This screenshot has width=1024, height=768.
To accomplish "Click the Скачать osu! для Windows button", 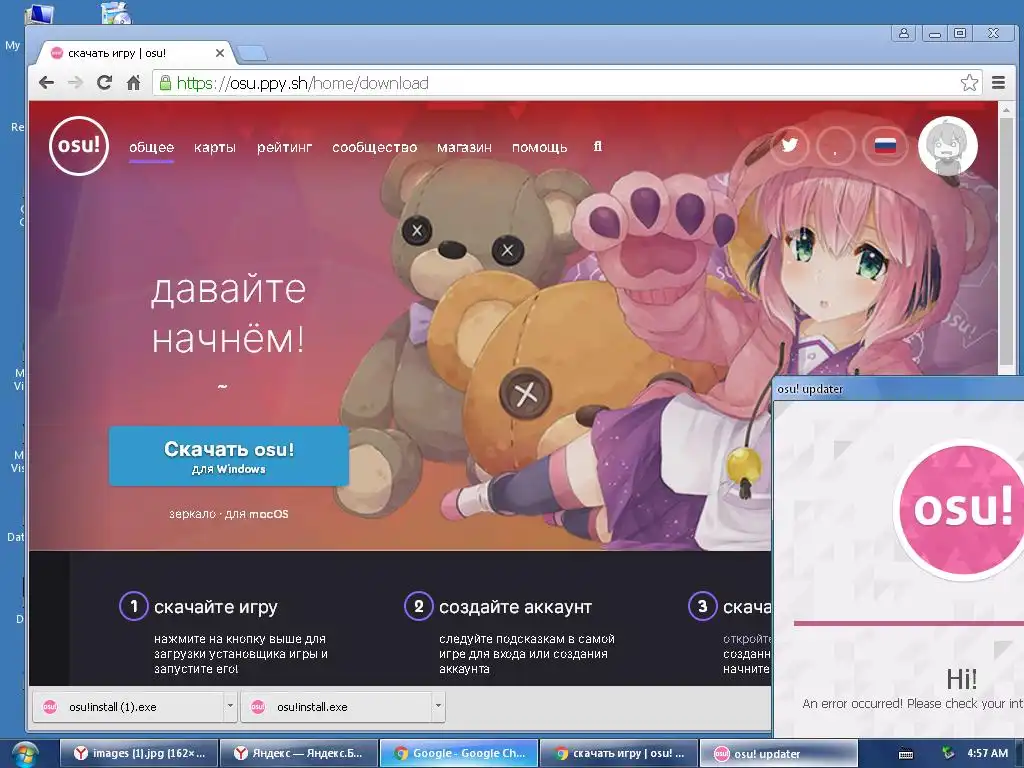I will 229,456.
